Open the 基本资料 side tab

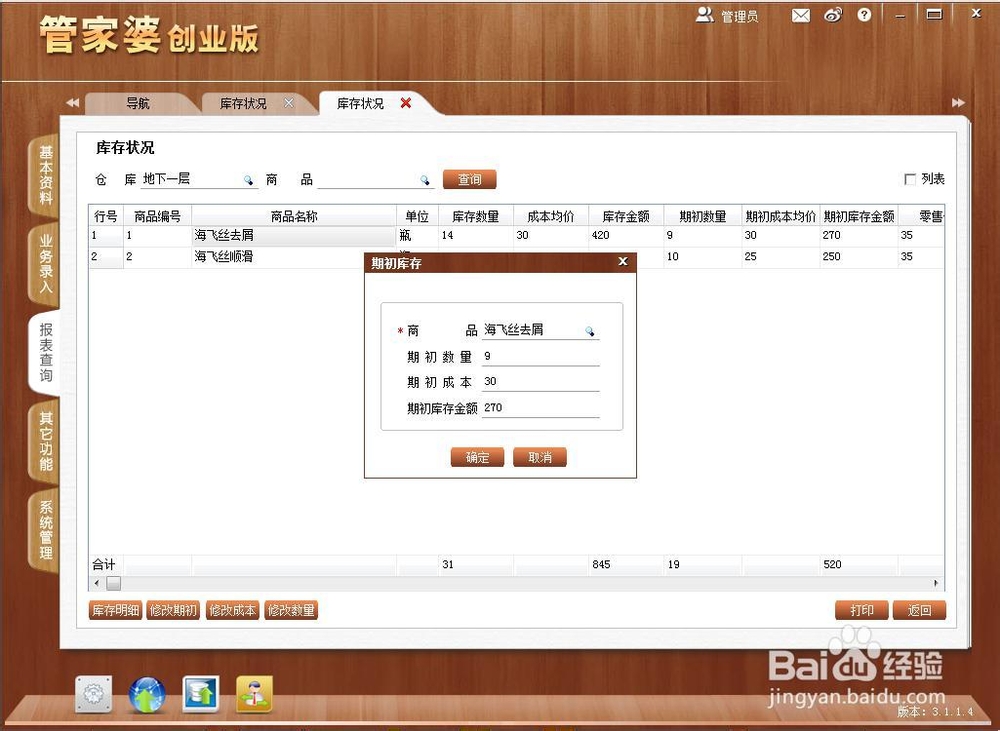(45, 175)
